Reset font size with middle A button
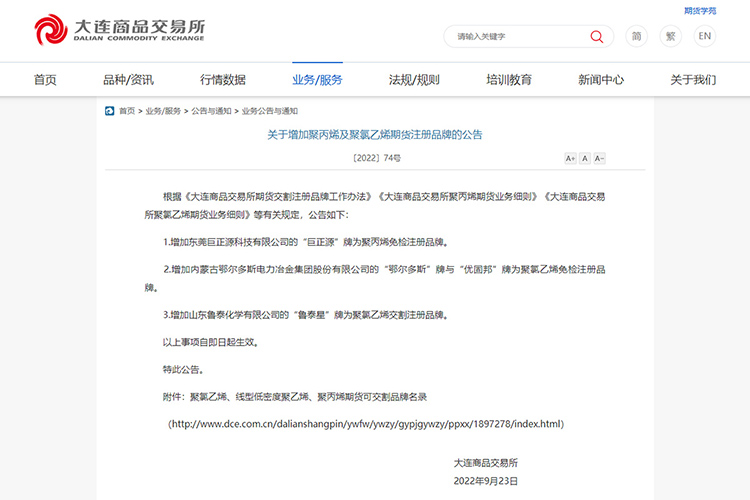Viewport: 750px width, 500px height. tap(585, 158)
